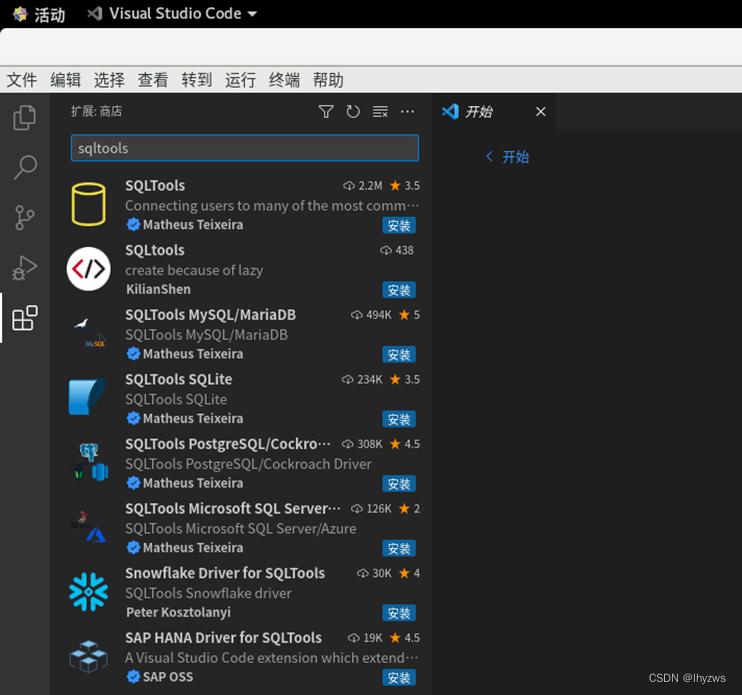
Task: Open the 选择 menu
Action: pos(109,80)
